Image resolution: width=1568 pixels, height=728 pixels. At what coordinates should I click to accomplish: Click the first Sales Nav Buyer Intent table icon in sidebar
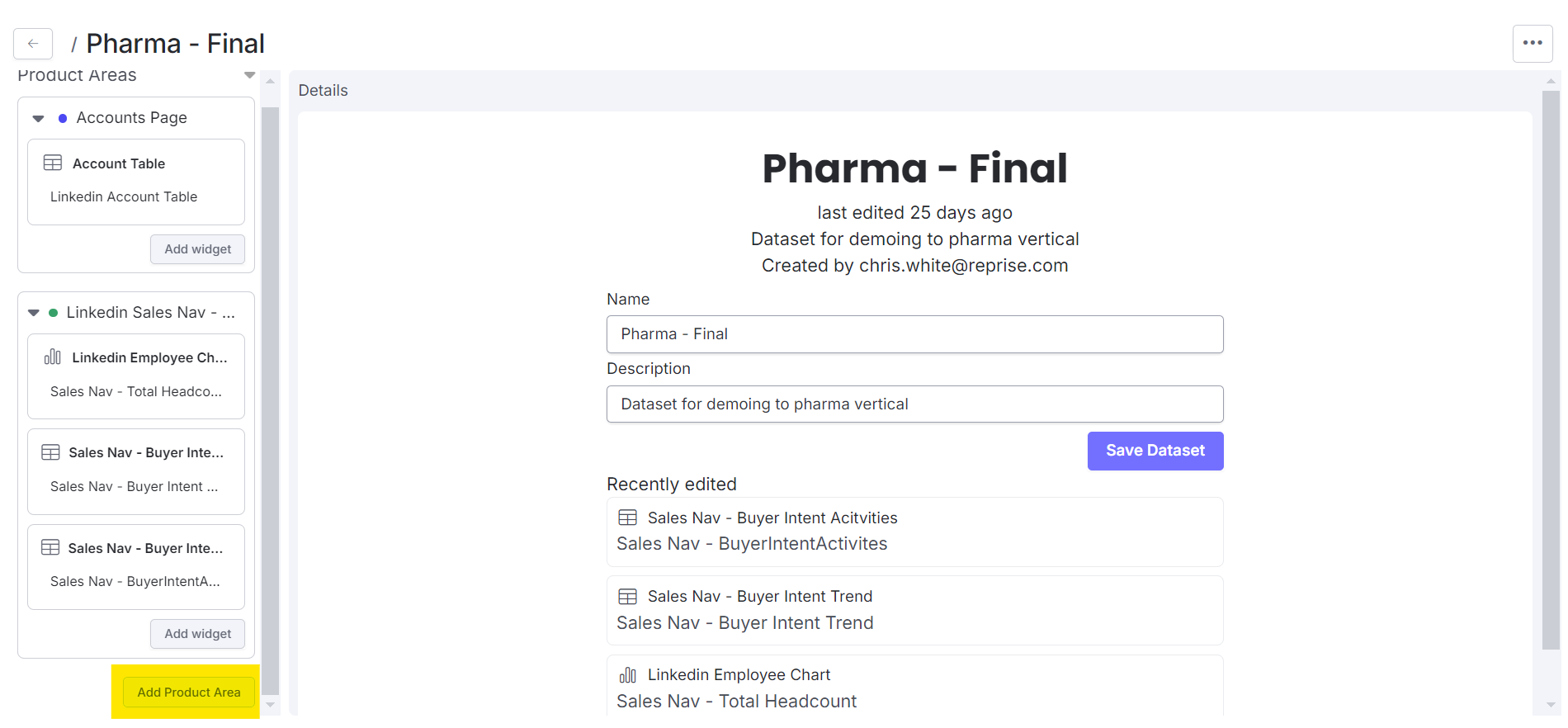click(50, 452)
